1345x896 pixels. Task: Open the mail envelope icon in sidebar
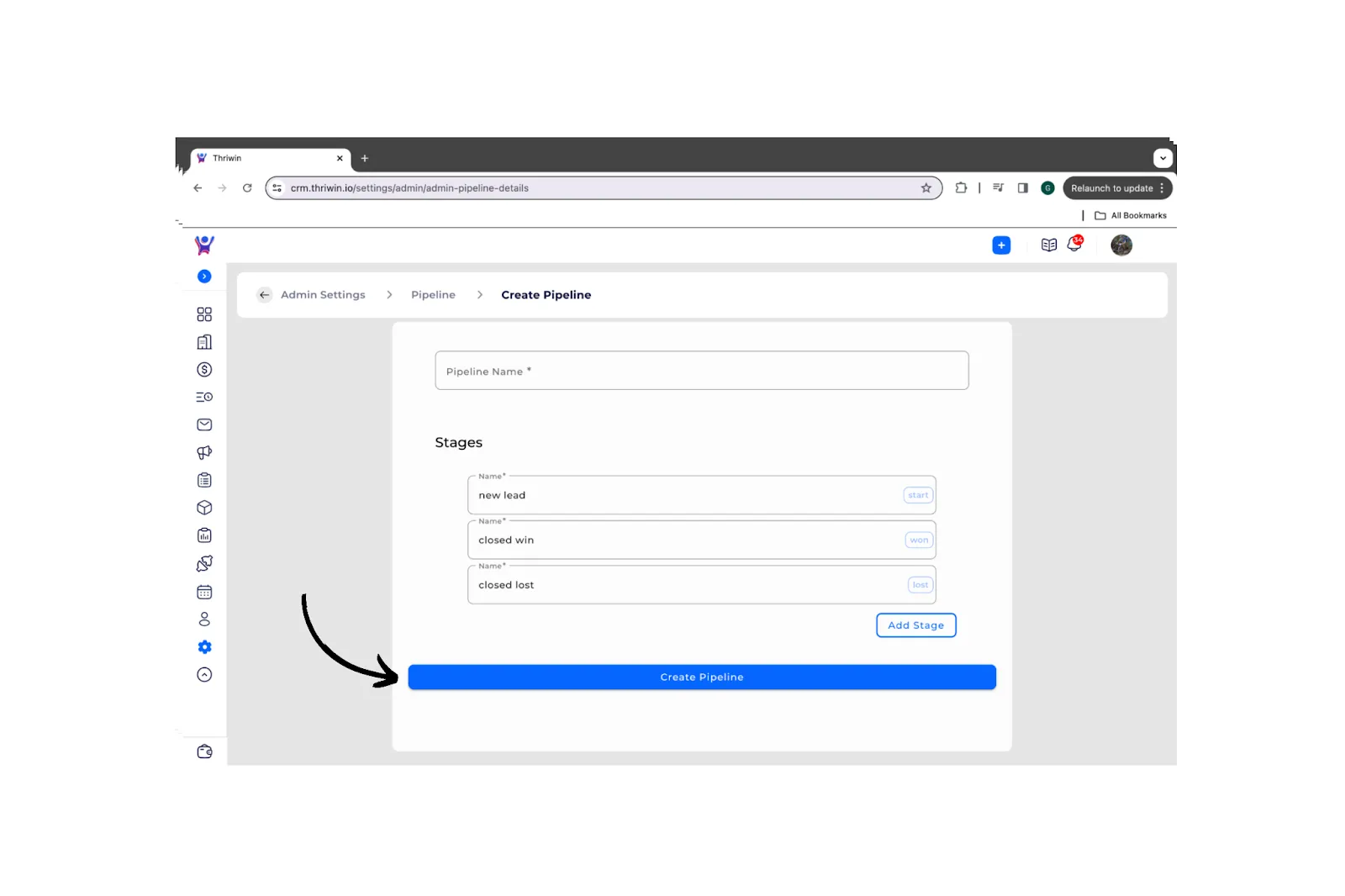(x=204, y=425)
